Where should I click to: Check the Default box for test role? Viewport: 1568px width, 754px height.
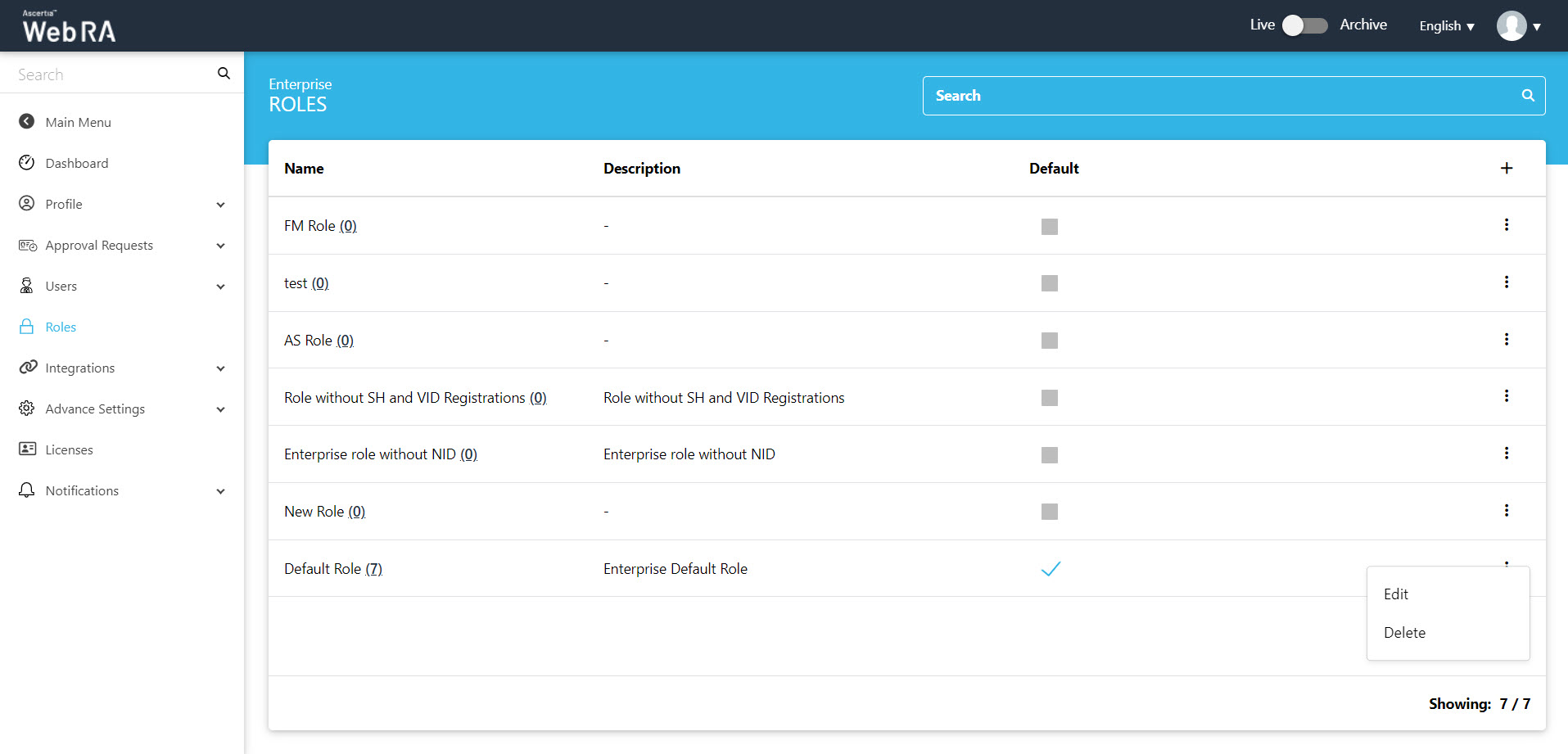[1049, 283]
